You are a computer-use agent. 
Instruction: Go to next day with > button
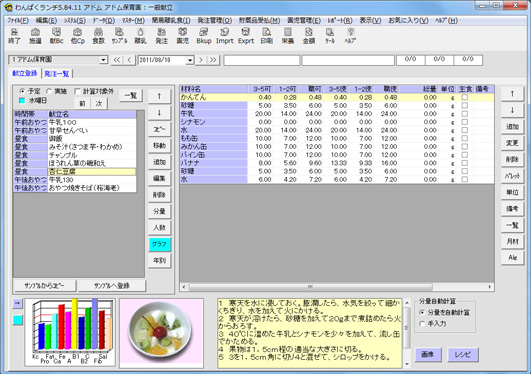click(x=201, y=60)
